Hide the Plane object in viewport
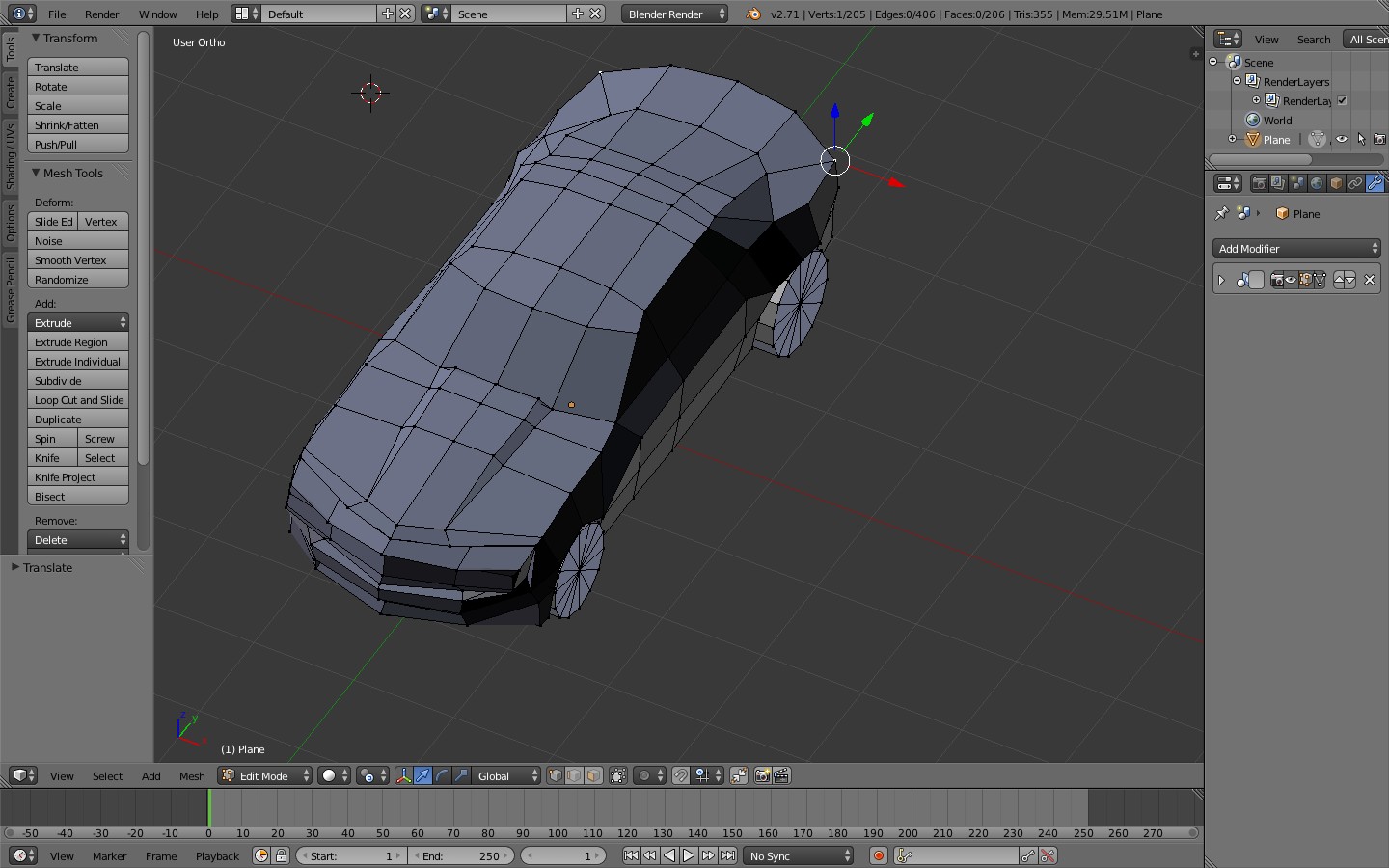Screen dimensions: 1389x868 1342,139
